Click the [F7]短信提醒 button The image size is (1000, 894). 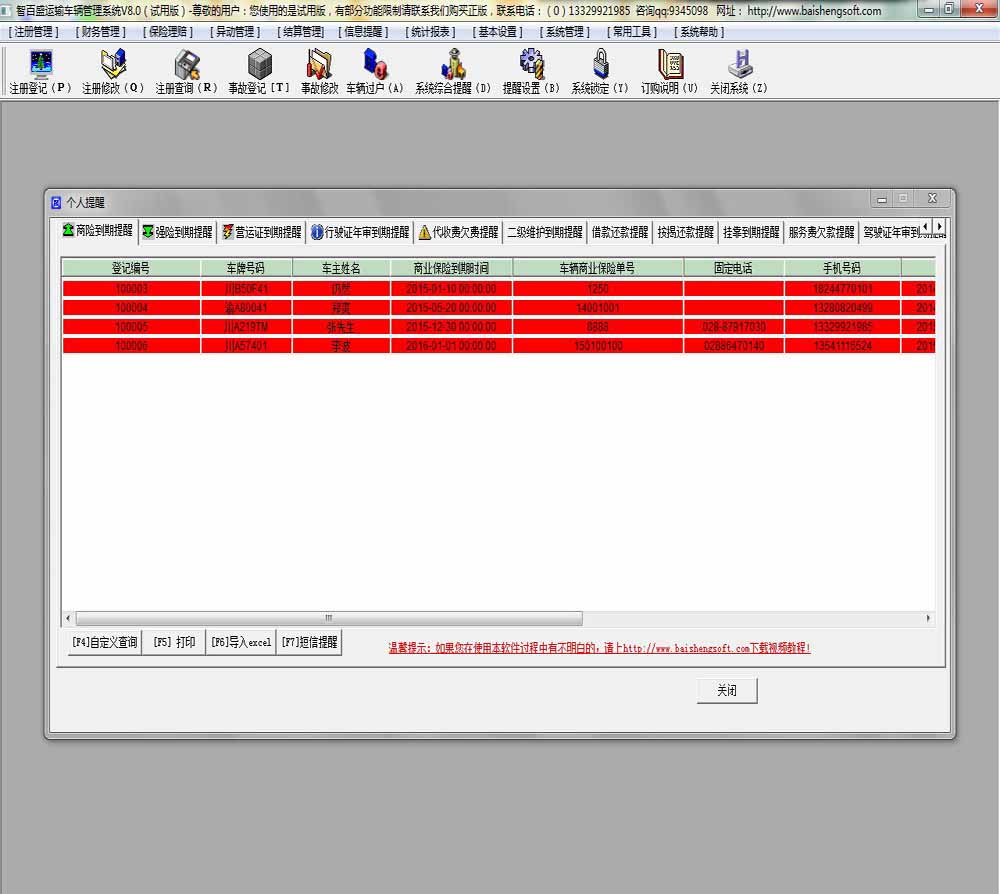point(309,642)
